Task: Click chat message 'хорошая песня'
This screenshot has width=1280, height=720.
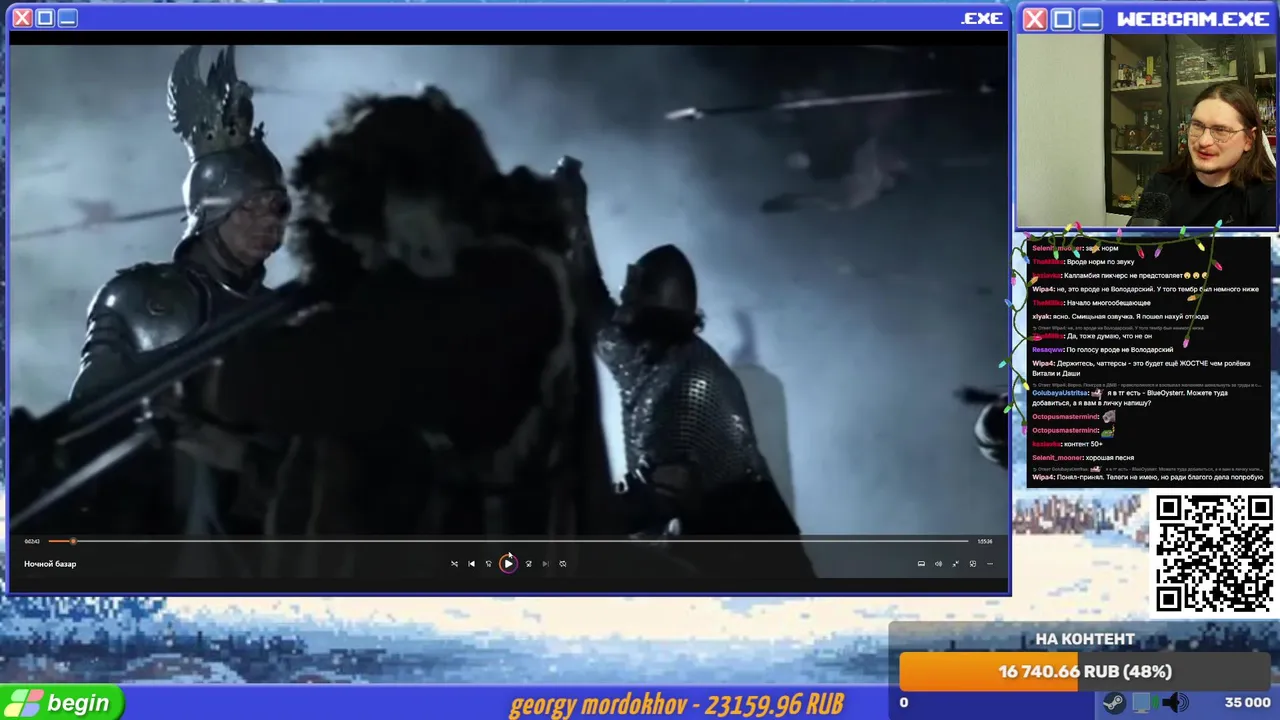Action: pyautogui.click(x=1110, y=458)
